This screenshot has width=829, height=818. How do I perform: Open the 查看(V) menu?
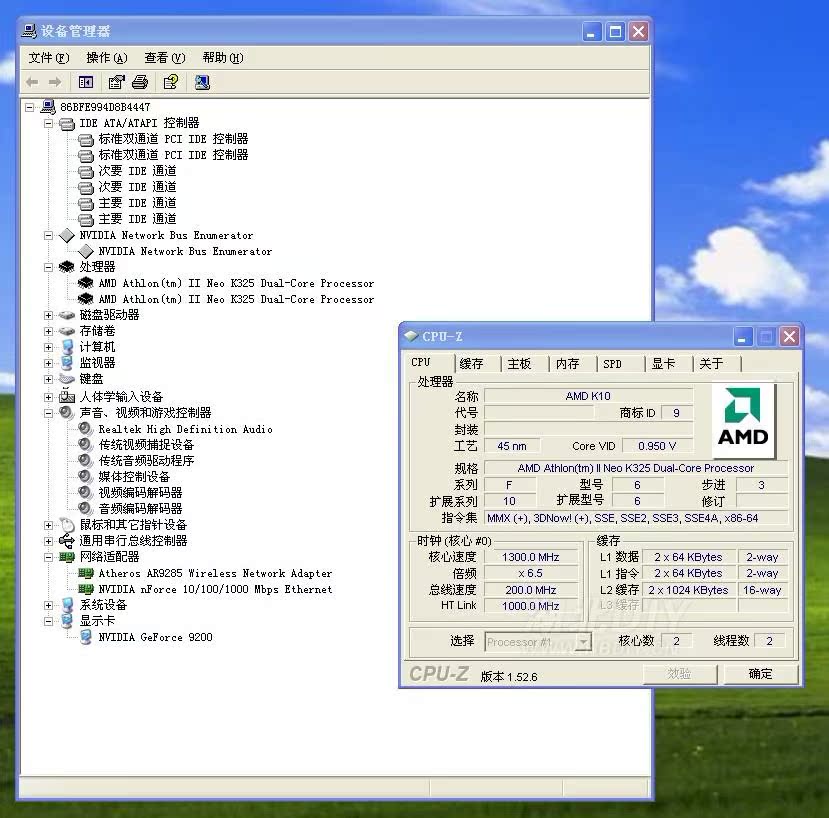point(165,58)
